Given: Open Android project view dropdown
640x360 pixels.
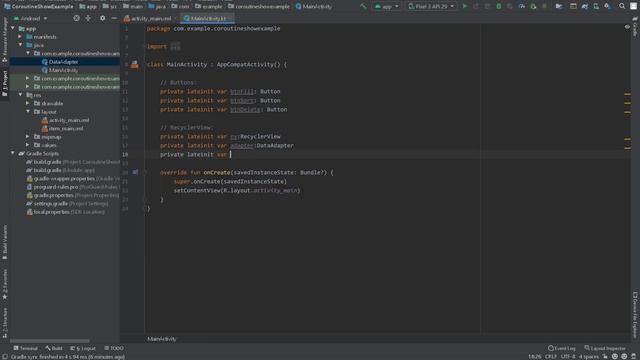Looking at the screenshot, I should click(x=30, y=18).
